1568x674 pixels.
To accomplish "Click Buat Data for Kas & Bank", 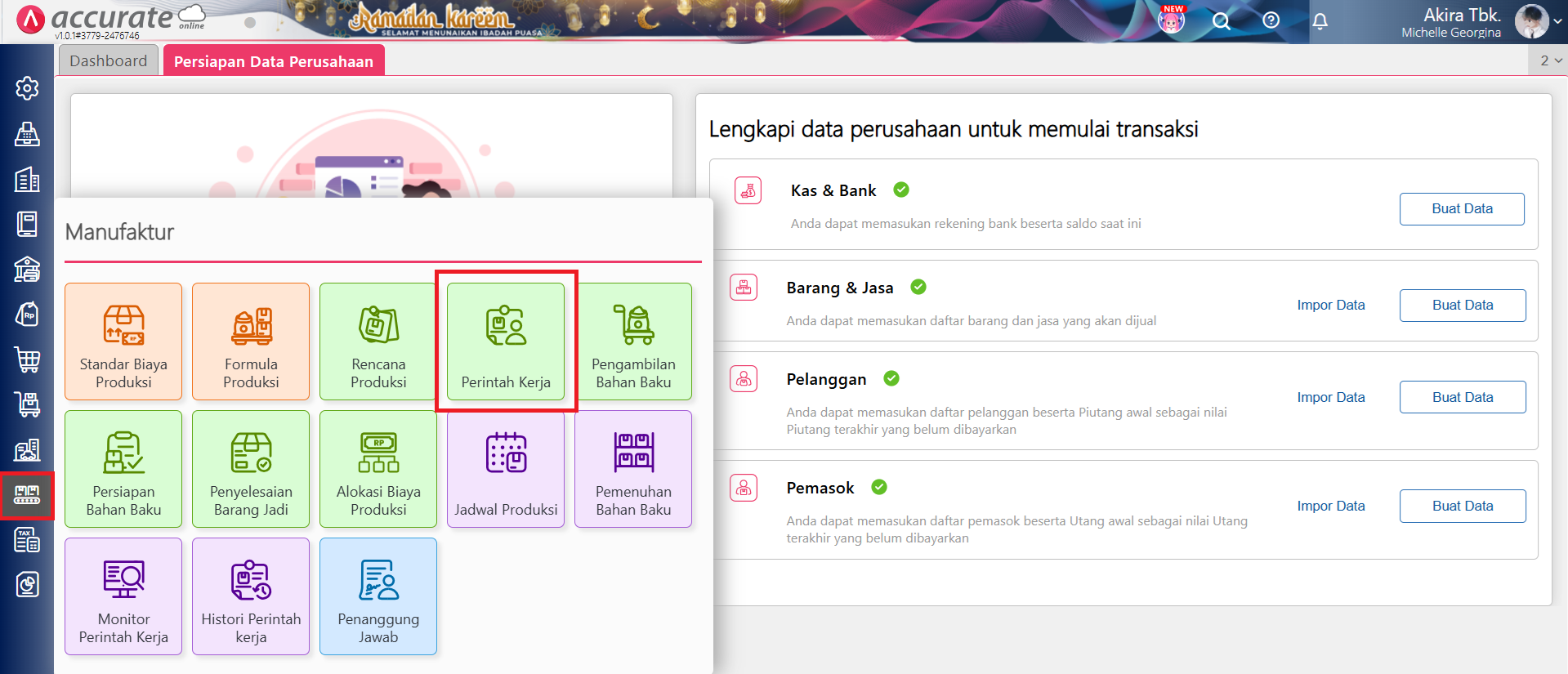I will click(1461, 209).
